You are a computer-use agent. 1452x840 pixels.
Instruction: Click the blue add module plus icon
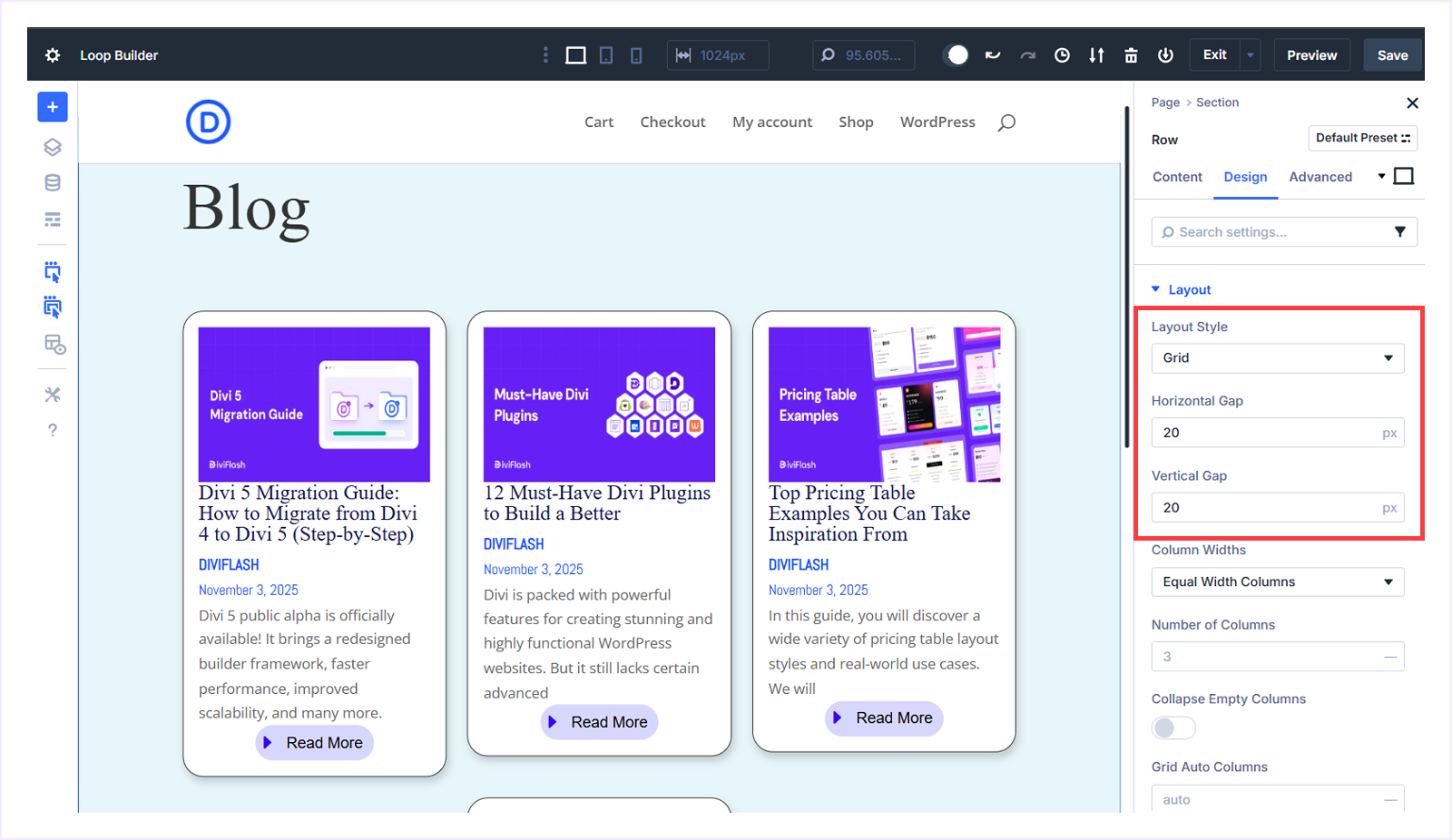click(x=53, y=107)
